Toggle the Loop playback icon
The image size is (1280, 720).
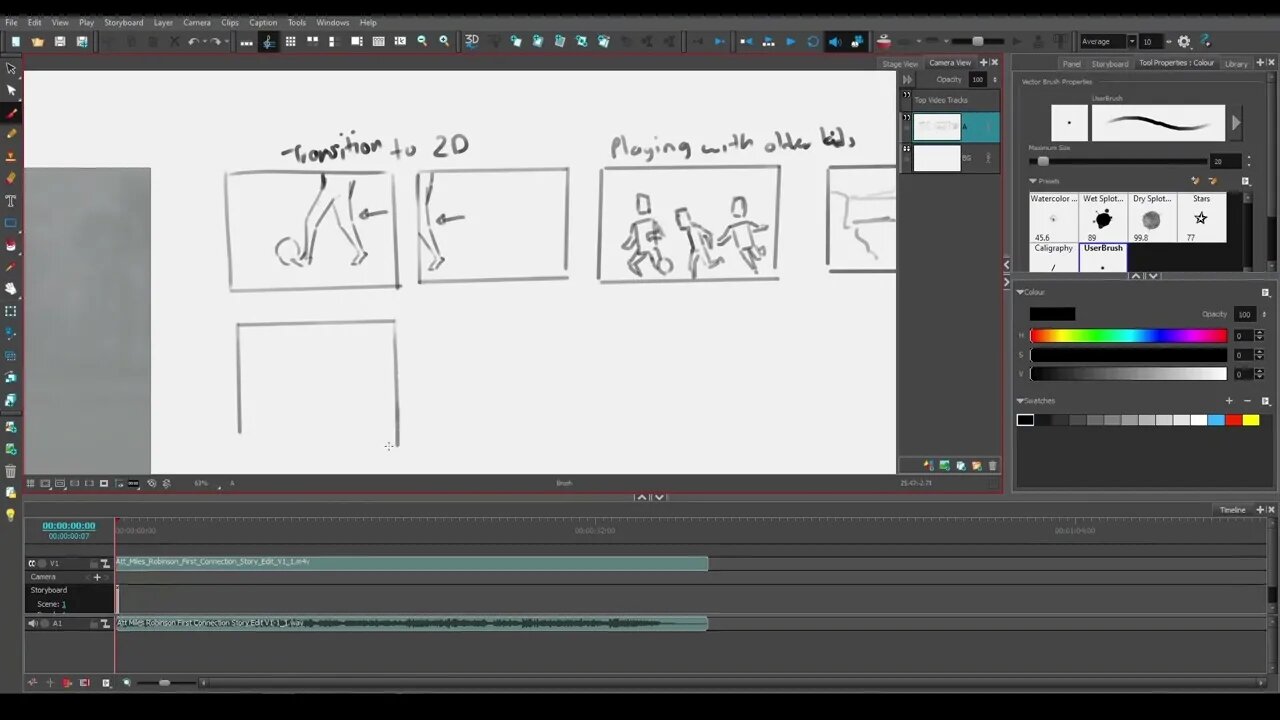point(813,41)
